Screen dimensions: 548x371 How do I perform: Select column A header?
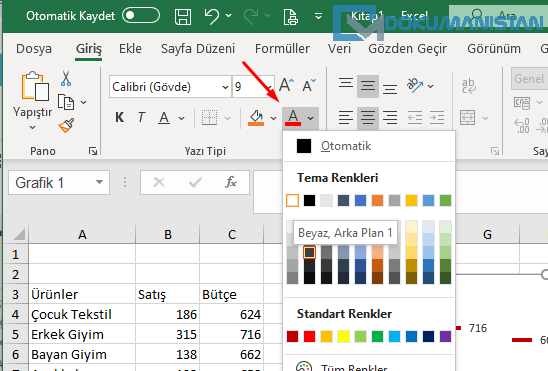pos(82,234)
